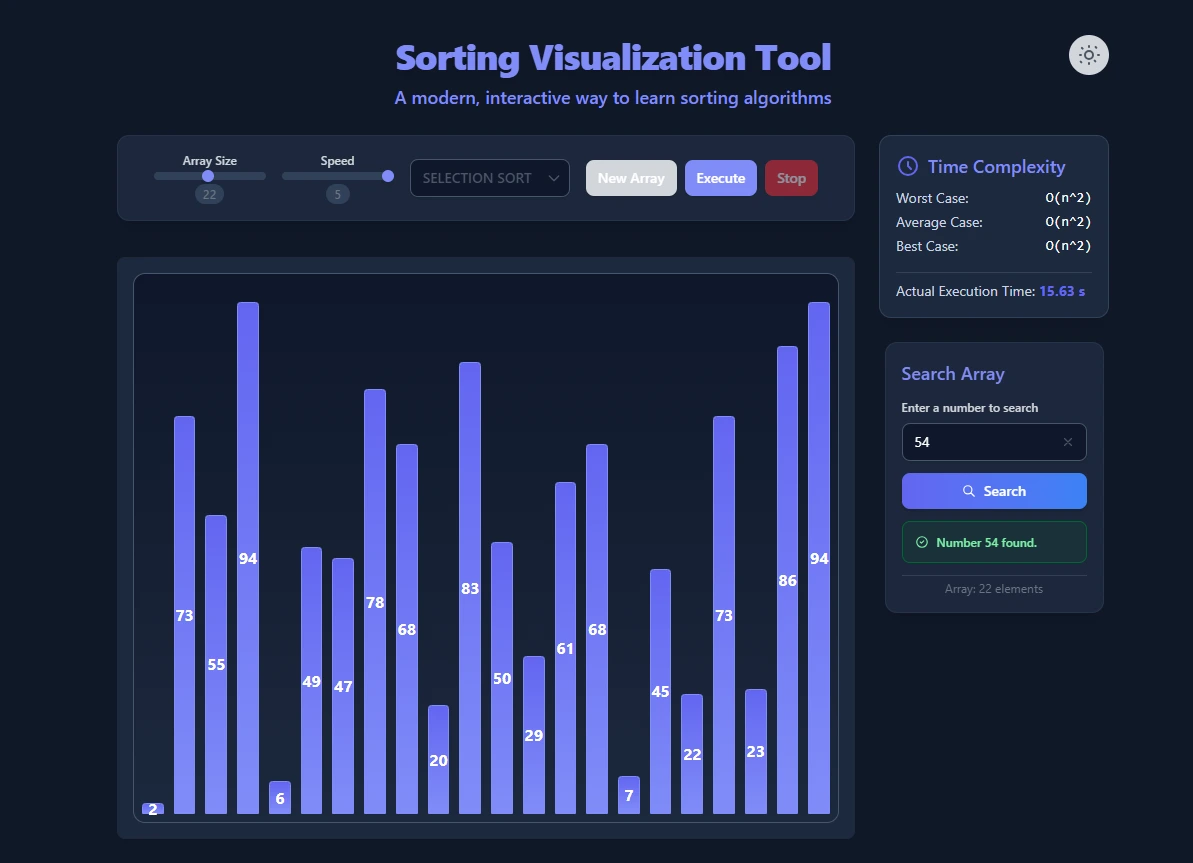
Task: Click the Sorting Visualization Tool title
Action: [613, 58]
